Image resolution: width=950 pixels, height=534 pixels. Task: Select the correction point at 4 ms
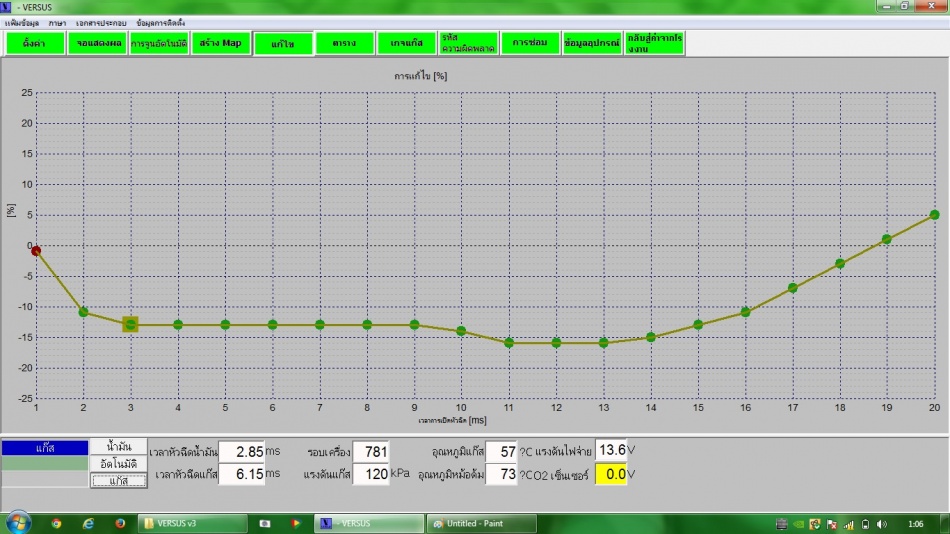[178, 325]
